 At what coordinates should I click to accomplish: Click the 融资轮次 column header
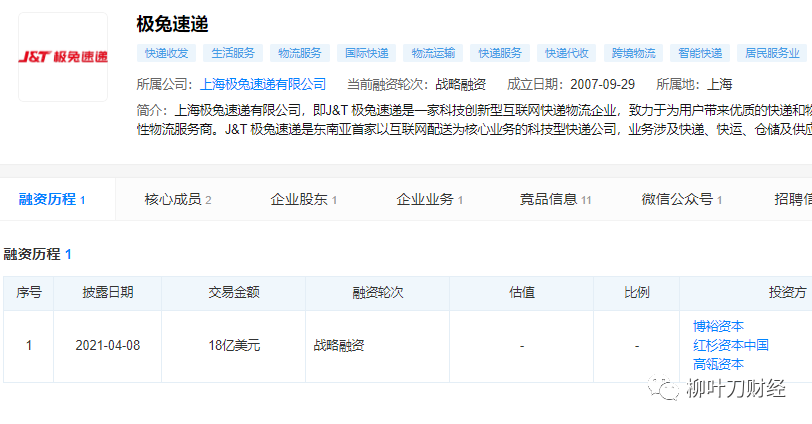point(378,293)
